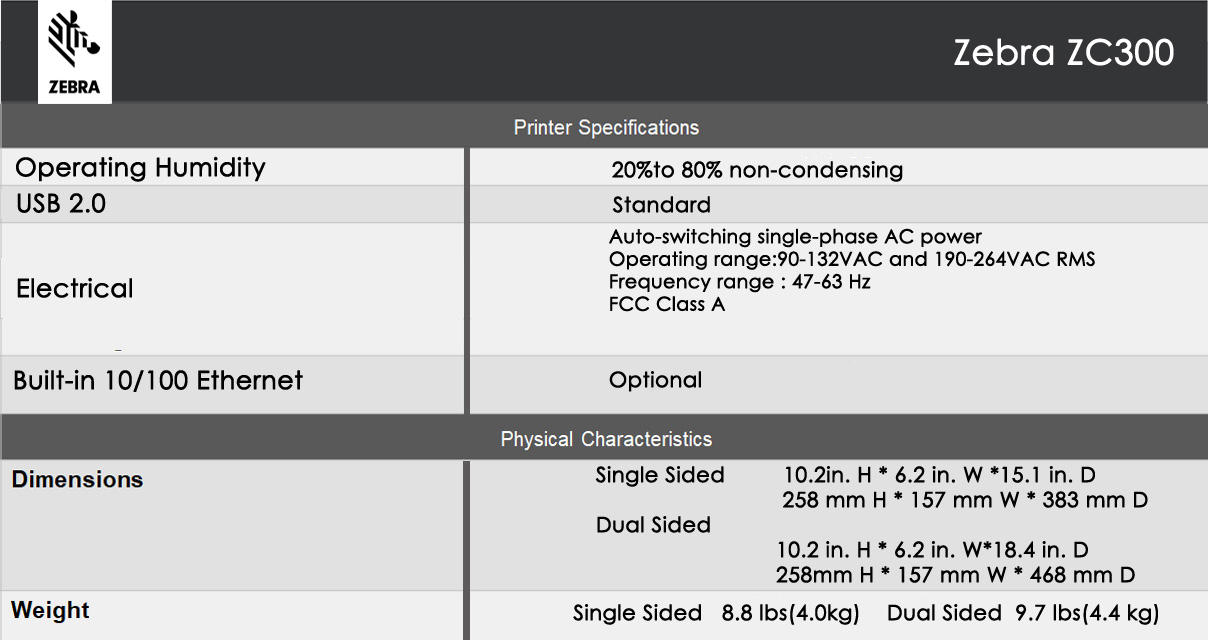Image resolution: width=1208 pixels, height=640 pixels.
Task: Click the Optional value for Ethernet
Action: click(655, 380)
